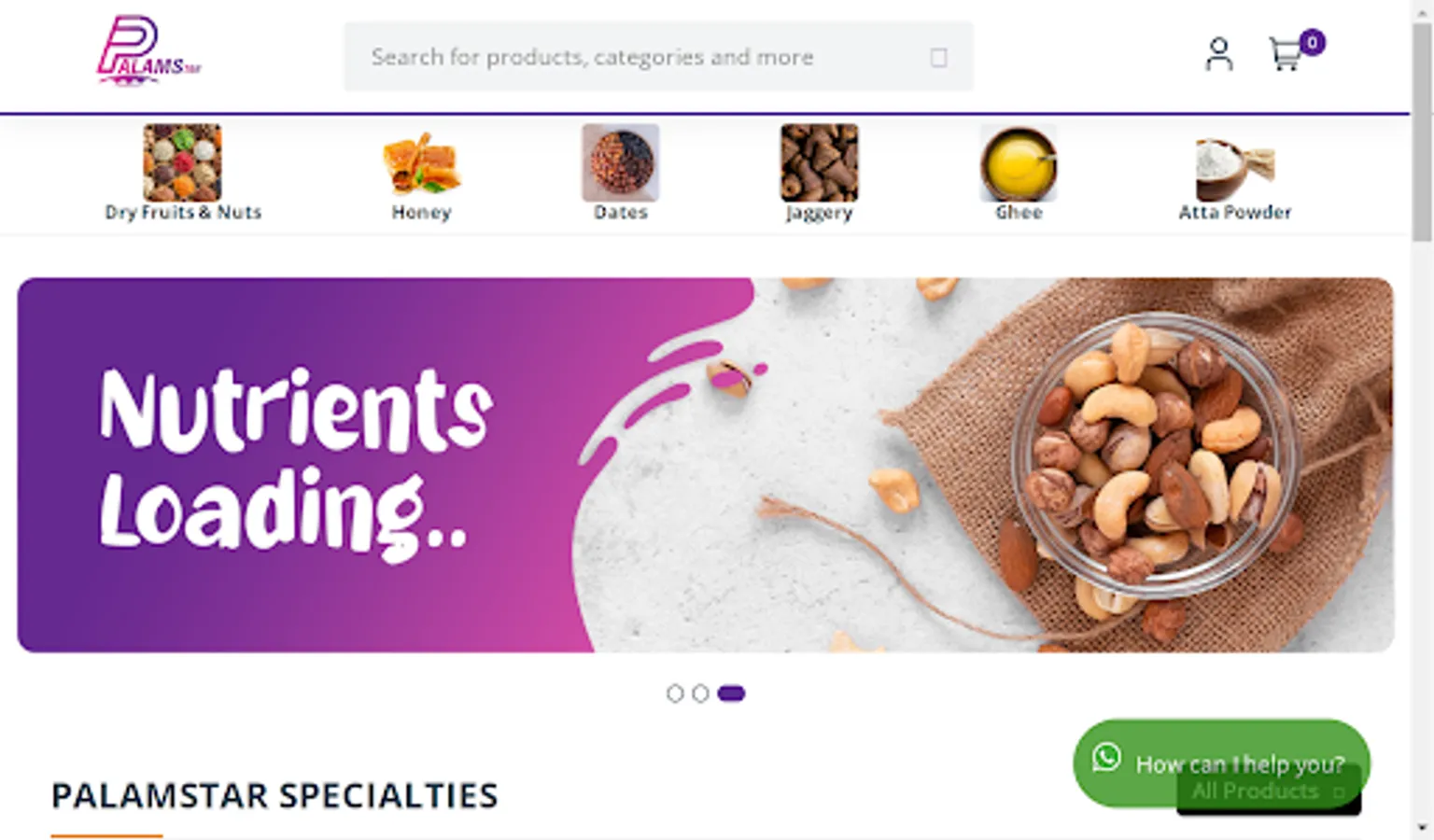Click the Nutrients Loading banner image
Image resolution: width=1434 pixels, height=840 pixels.
(706, 465)
